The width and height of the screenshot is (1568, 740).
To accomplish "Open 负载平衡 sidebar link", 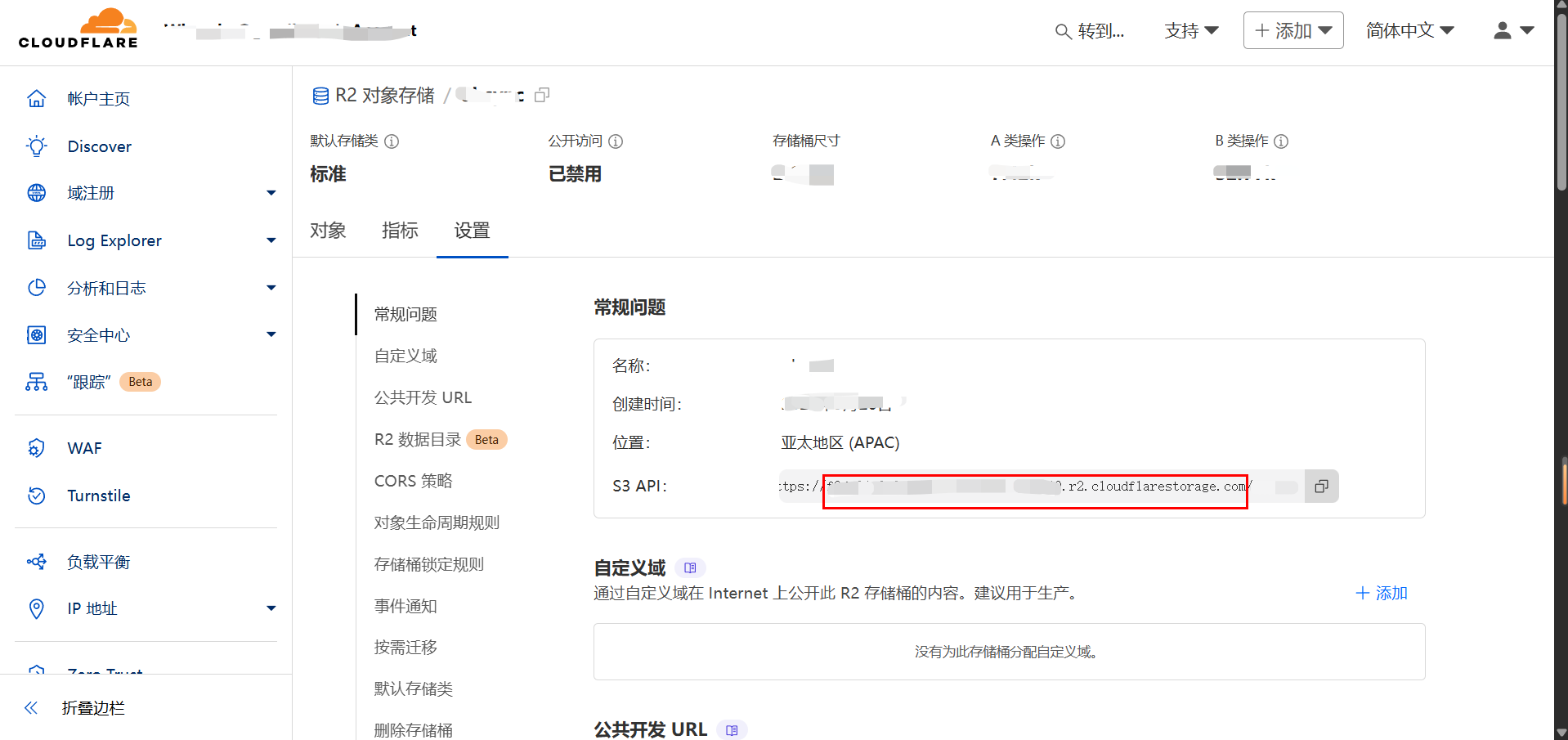I will (99, 562).
